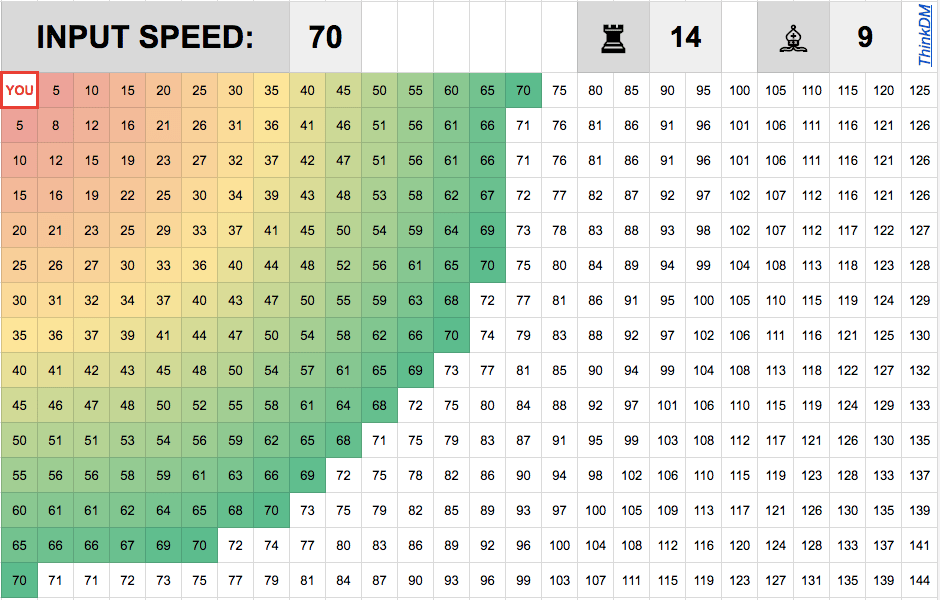Select row header 70 in the first column

coord(20,580)
